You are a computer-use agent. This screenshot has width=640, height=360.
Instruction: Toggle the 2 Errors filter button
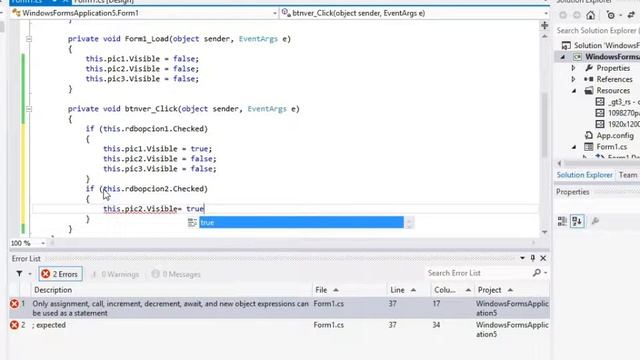60,274
